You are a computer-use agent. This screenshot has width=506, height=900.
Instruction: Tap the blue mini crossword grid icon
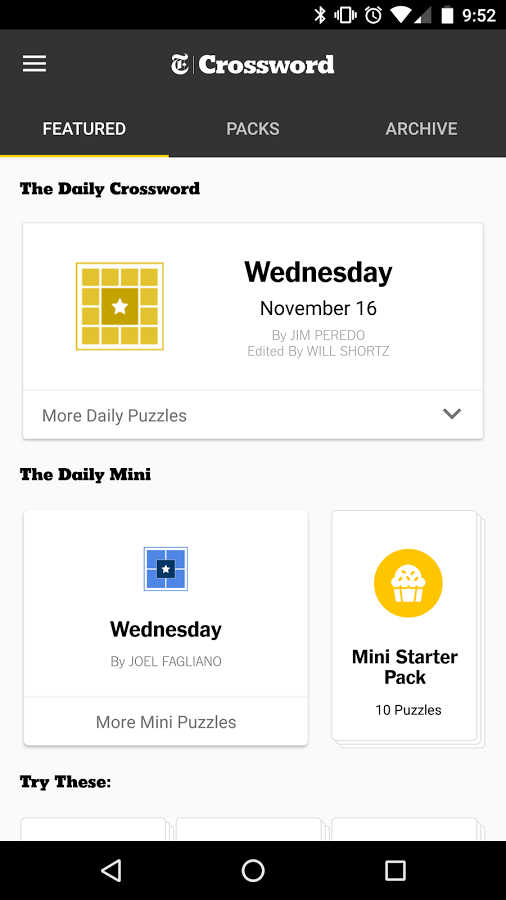click(166, 569)
